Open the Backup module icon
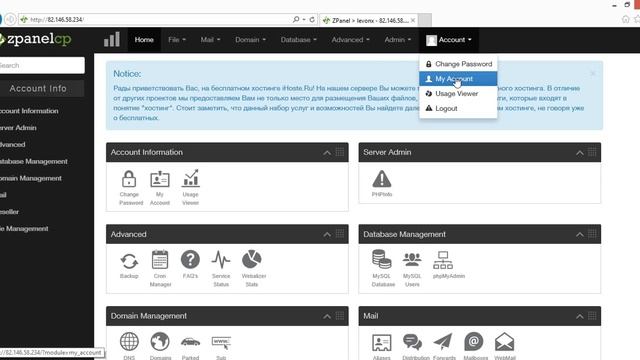640x360 pixels. pos(129,261)
